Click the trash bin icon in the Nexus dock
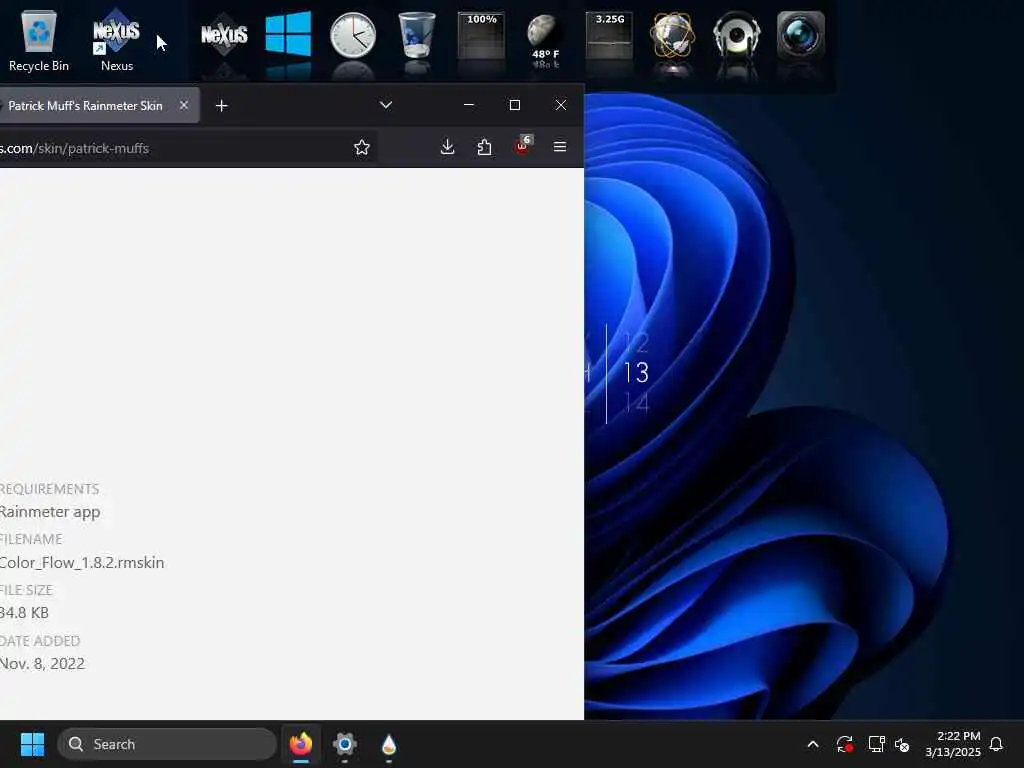Image resolution: width=1024 pixels, height=768 pixels. pyautogui.click(x=417, y=35)
